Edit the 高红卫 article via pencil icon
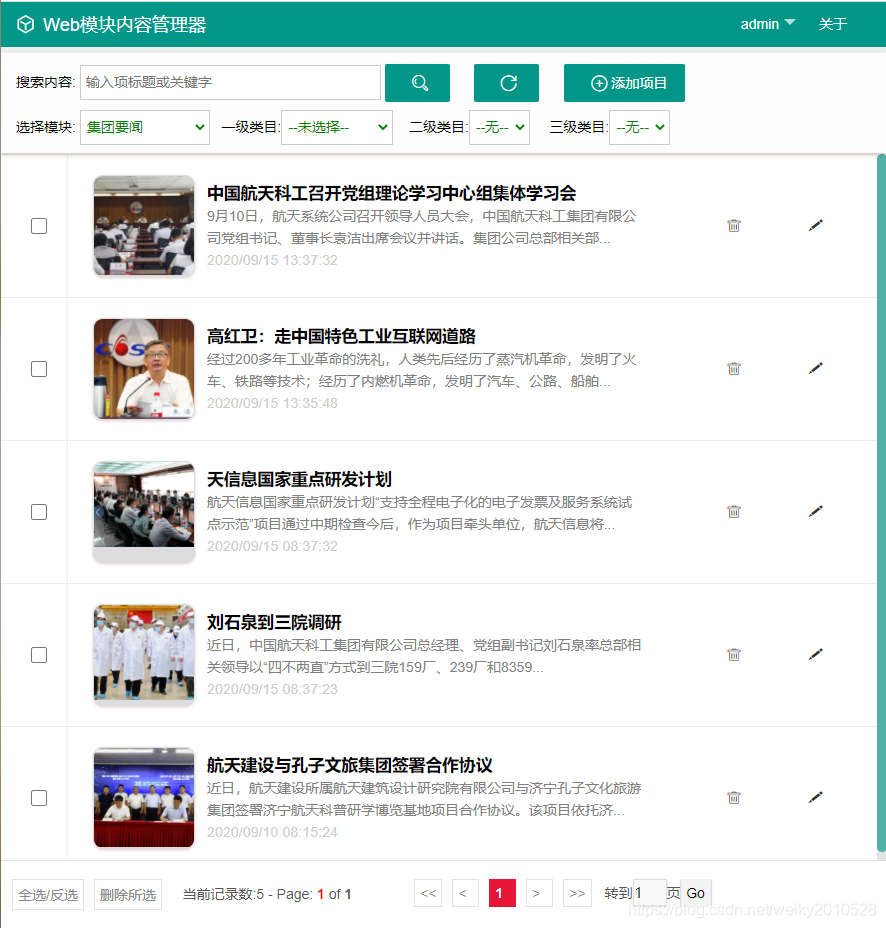 pyautogui.click(x=816, y=369)
